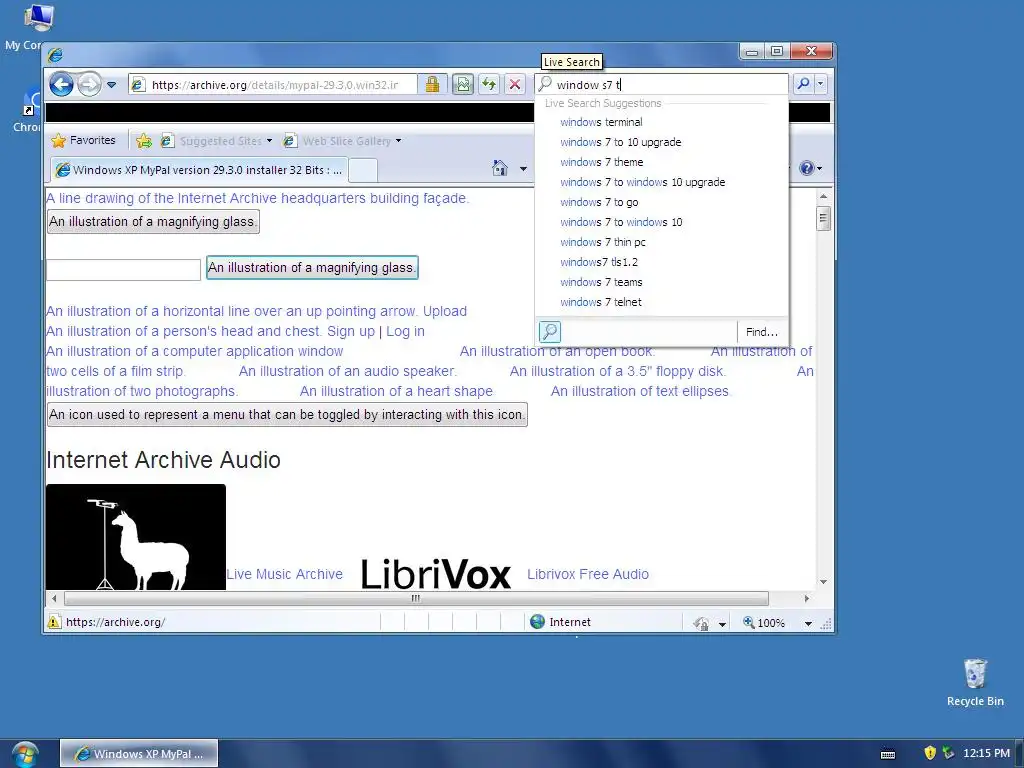Click the security lock icon
The image size is (1024, 768).
point(432,84)
